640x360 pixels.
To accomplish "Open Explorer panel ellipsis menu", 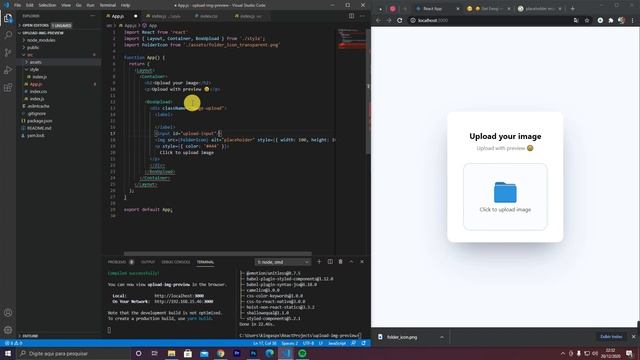I will [93, 16].
